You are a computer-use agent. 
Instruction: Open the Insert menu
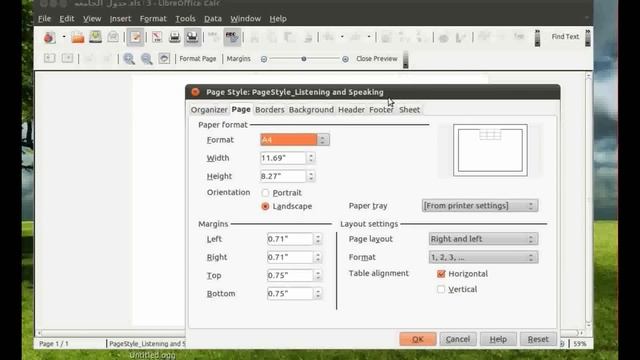pyautogui.click(x=120, y=19)
